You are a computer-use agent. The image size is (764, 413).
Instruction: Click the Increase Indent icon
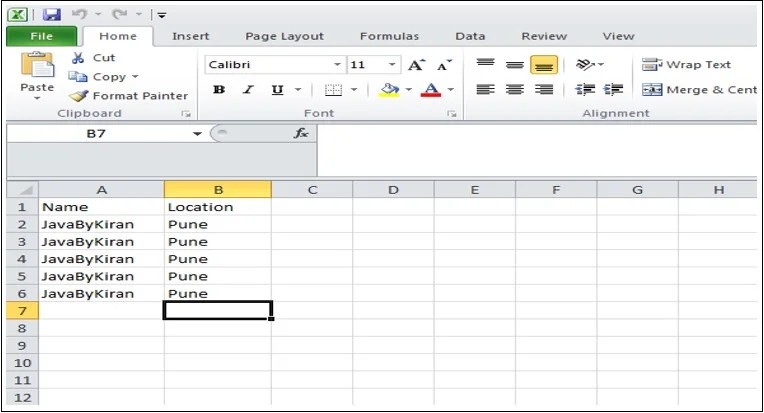click(613, 90)
